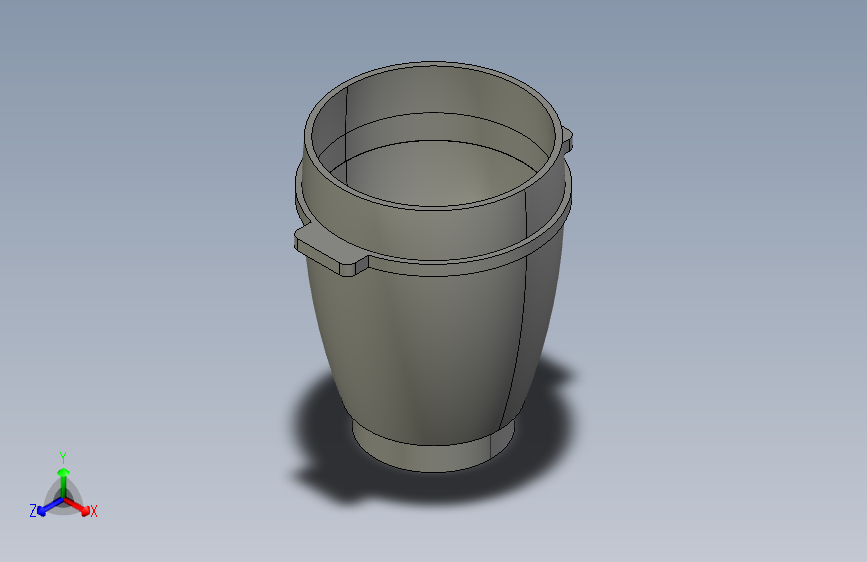The width and height of the screenshot is (867, 562).
Task: Click the blue Z axis arrow of triad
Action: tap(50, 507)
